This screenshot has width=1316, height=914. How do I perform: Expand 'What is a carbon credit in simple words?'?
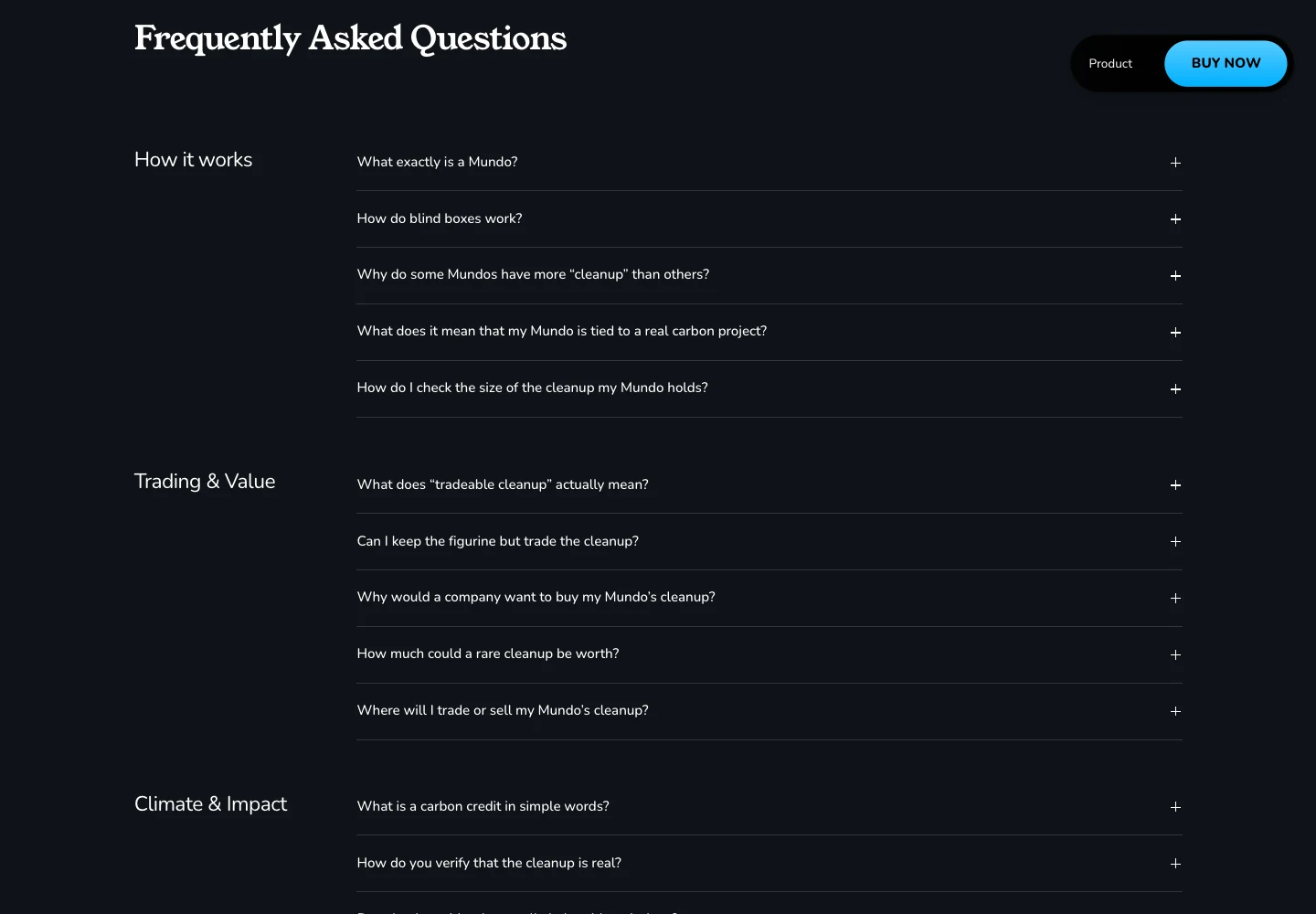point(769,806)
